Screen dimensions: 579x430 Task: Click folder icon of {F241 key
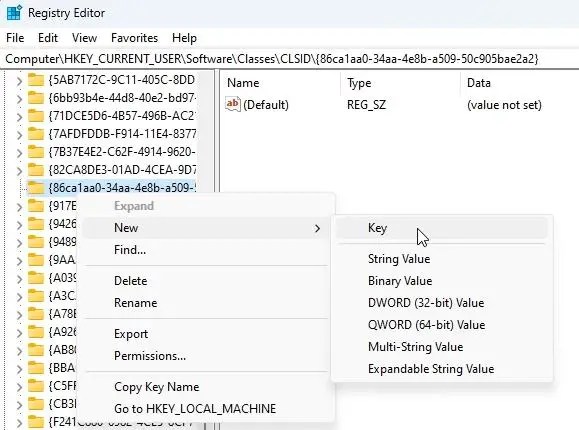(x=36, y=422)
